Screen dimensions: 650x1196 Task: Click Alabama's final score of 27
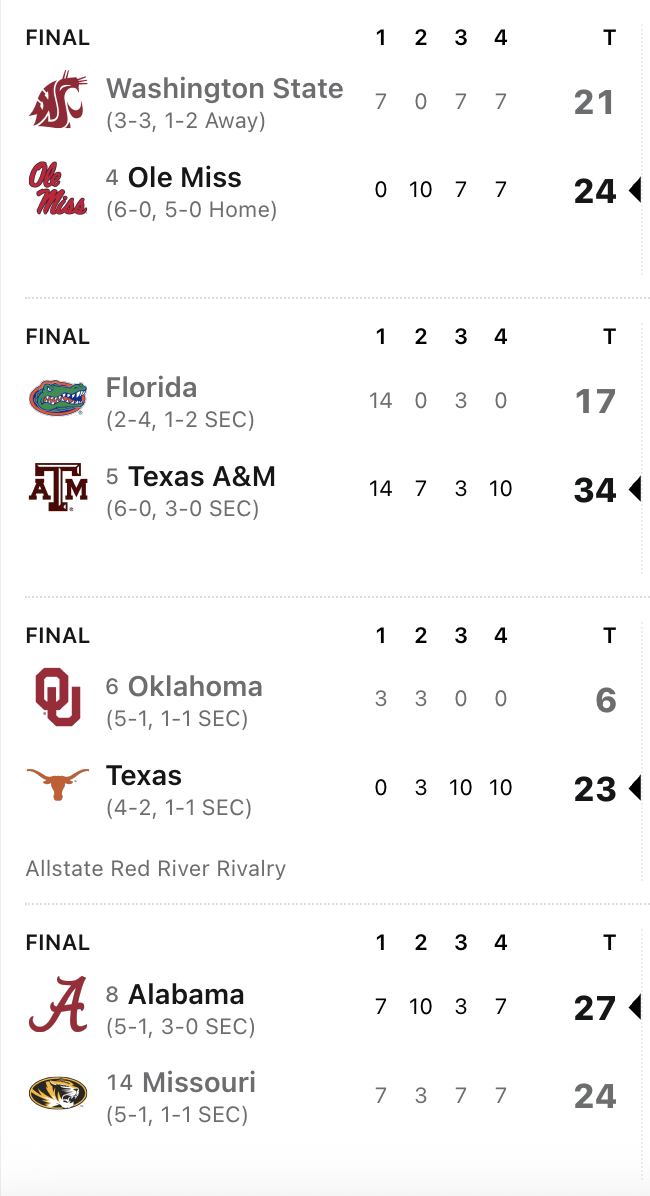[x=594, y=1007]
